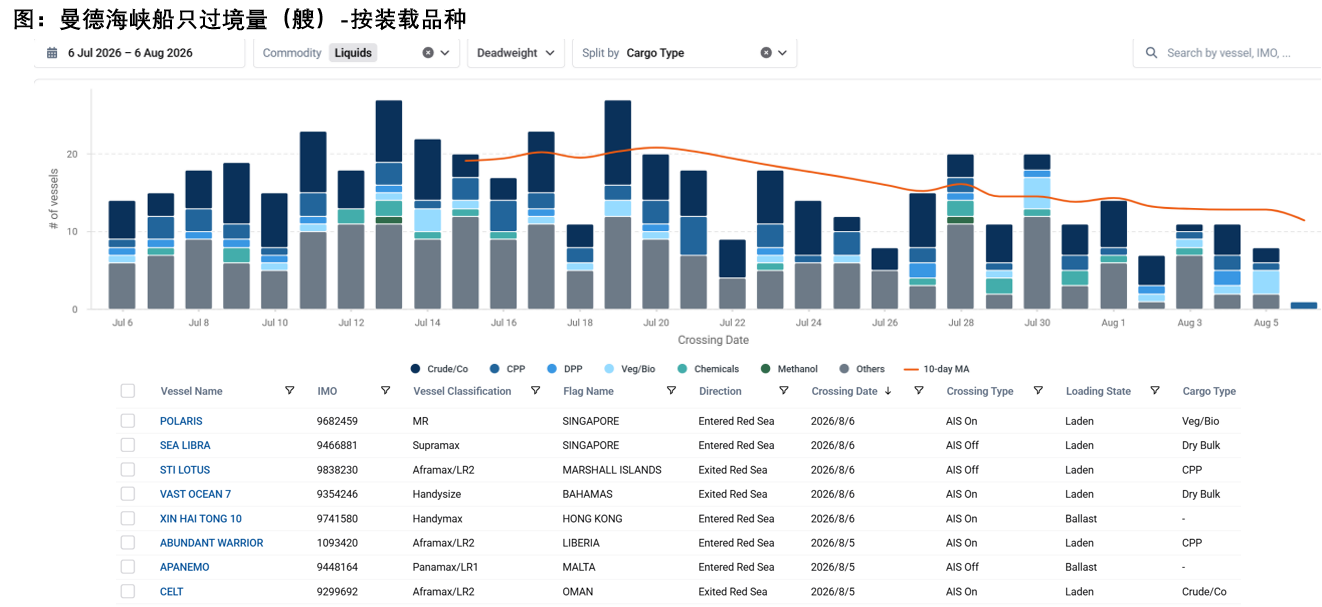This screenshot has height=607, width=1322.
Task: Open the date range picker
Action: pos(139,53)
